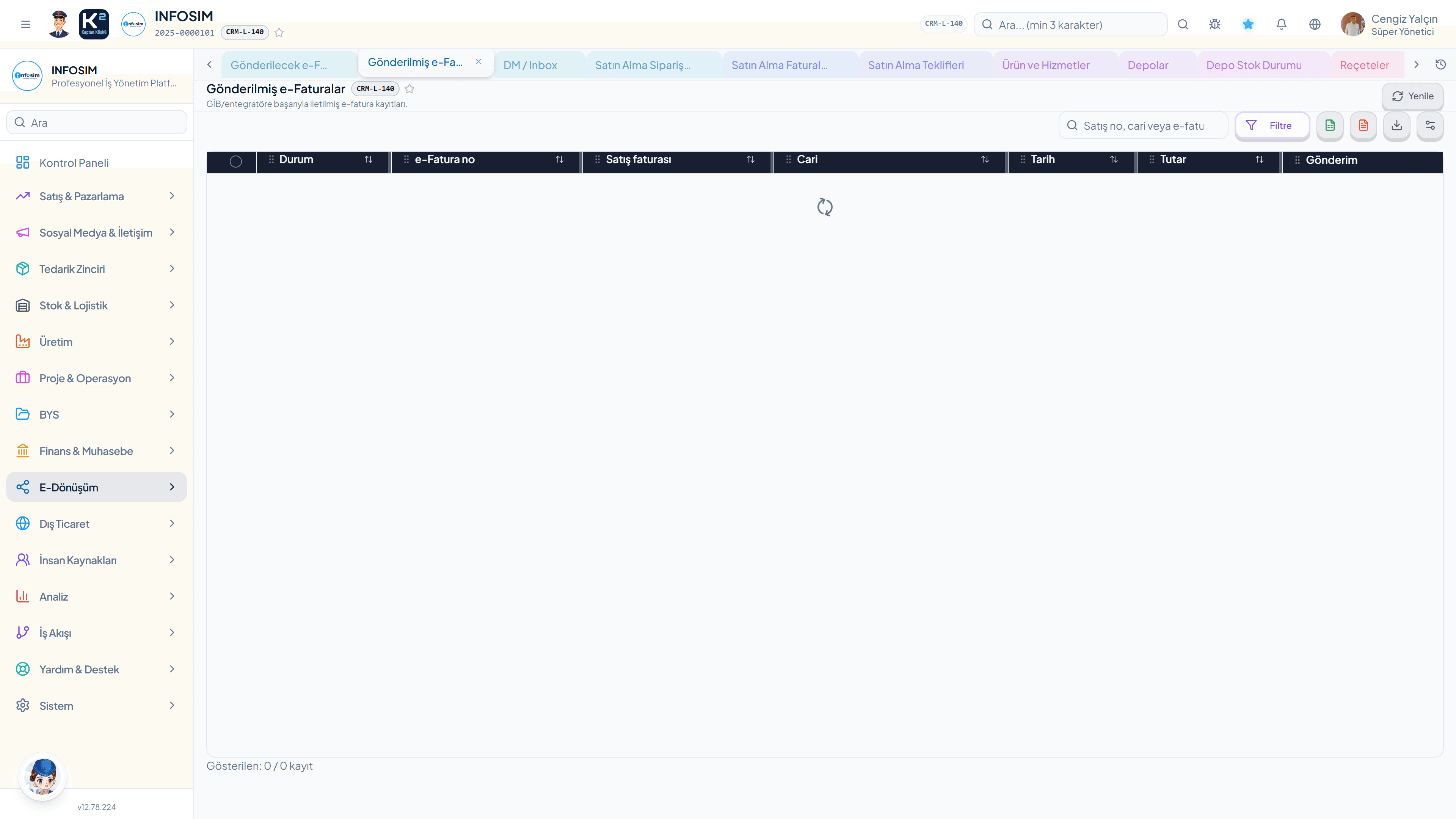The image size is (1456, 819).
Task: Expand Sosyal Medya & İletişim menu
Action: (x=97, y=232)
